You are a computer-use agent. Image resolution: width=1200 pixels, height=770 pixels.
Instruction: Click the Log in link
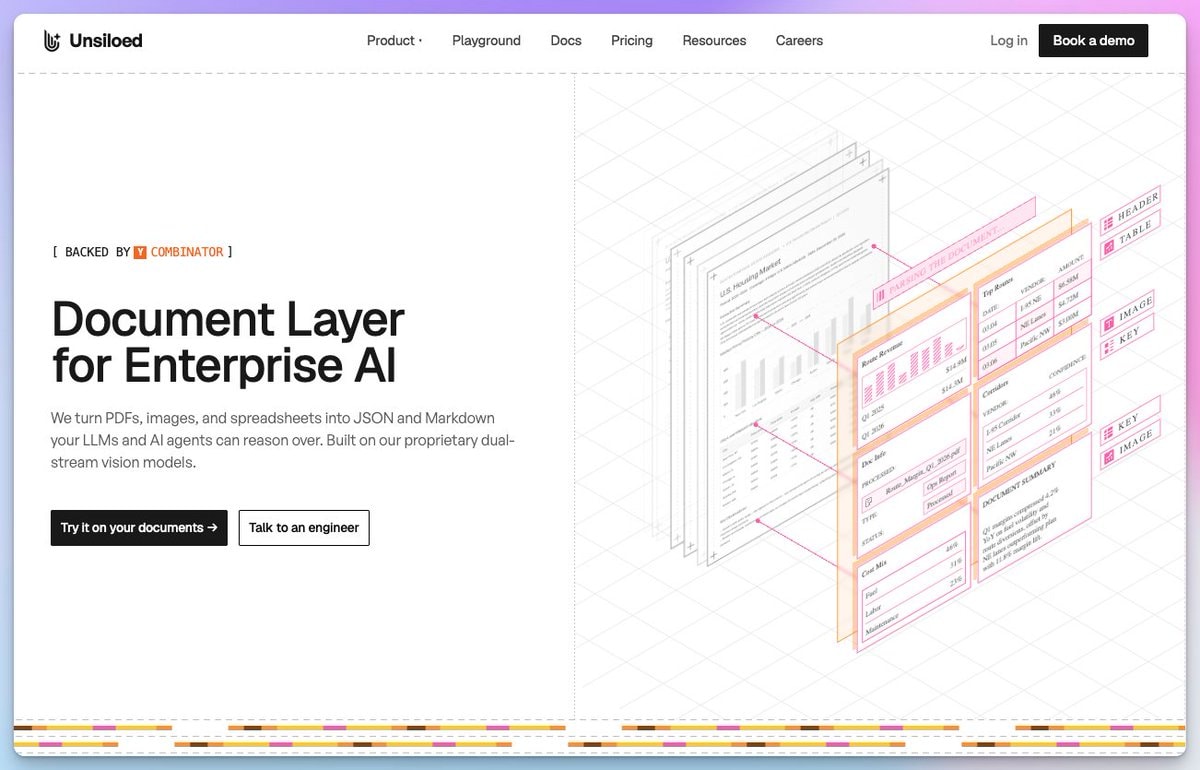[1008, 41]
